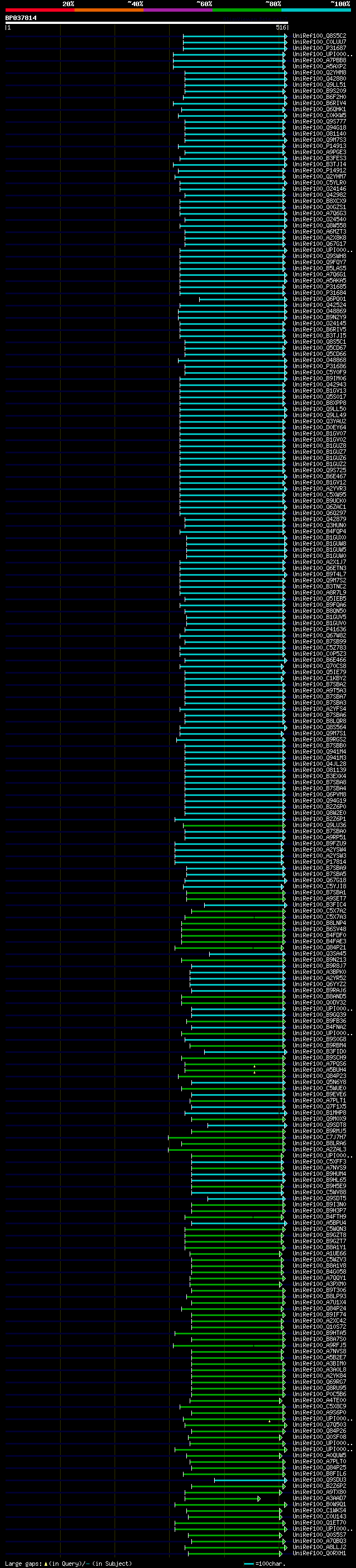This screenshot has width=356, height=1568.
Task: Click the UniRef100_O24146 entry
Action: tap(319, 189)
